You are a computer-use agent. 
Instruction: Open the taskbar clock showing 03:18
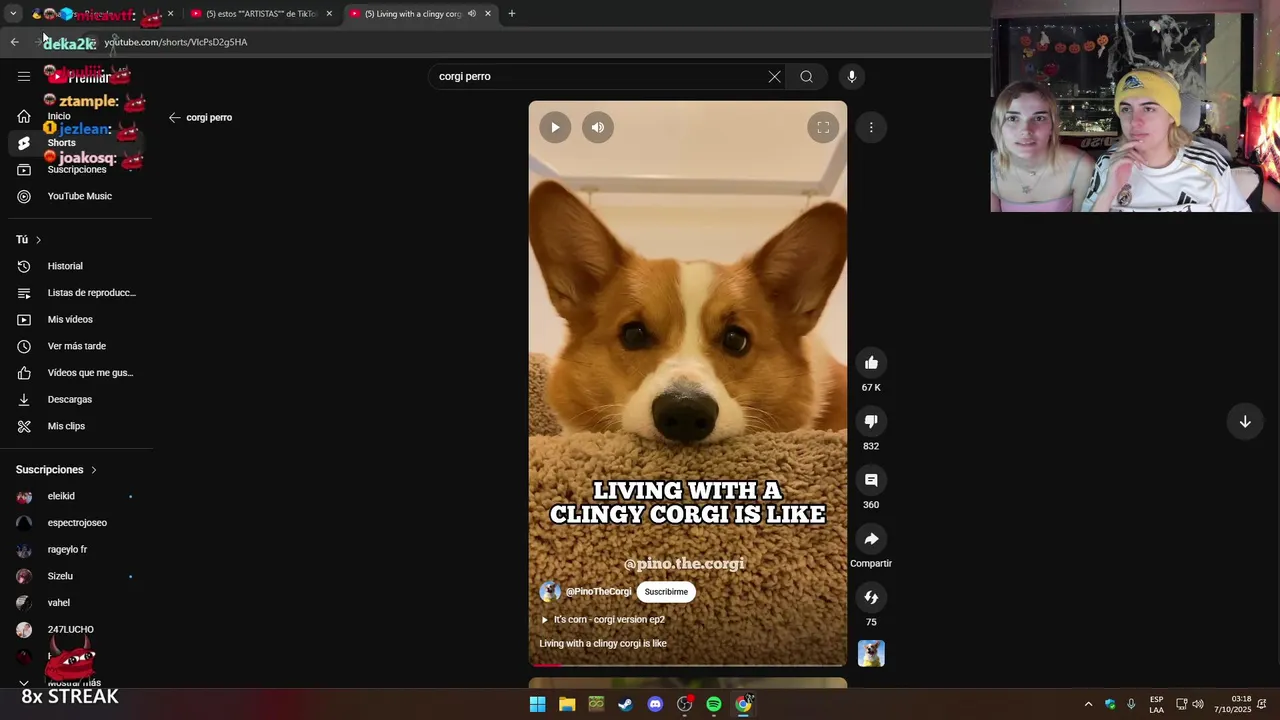1233,704
